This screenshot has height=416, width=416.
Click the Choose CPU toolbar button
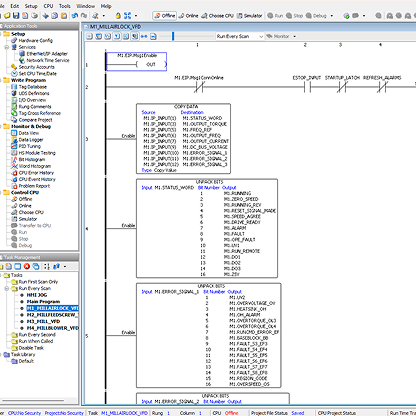tap(217, 16)
